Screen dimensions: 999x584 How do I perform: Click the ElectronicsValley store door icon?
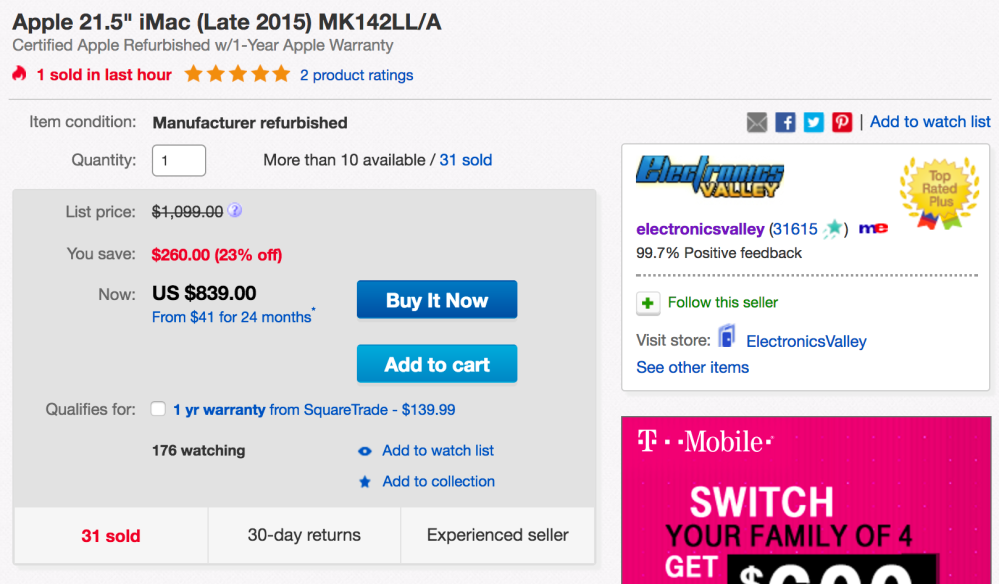727,339
